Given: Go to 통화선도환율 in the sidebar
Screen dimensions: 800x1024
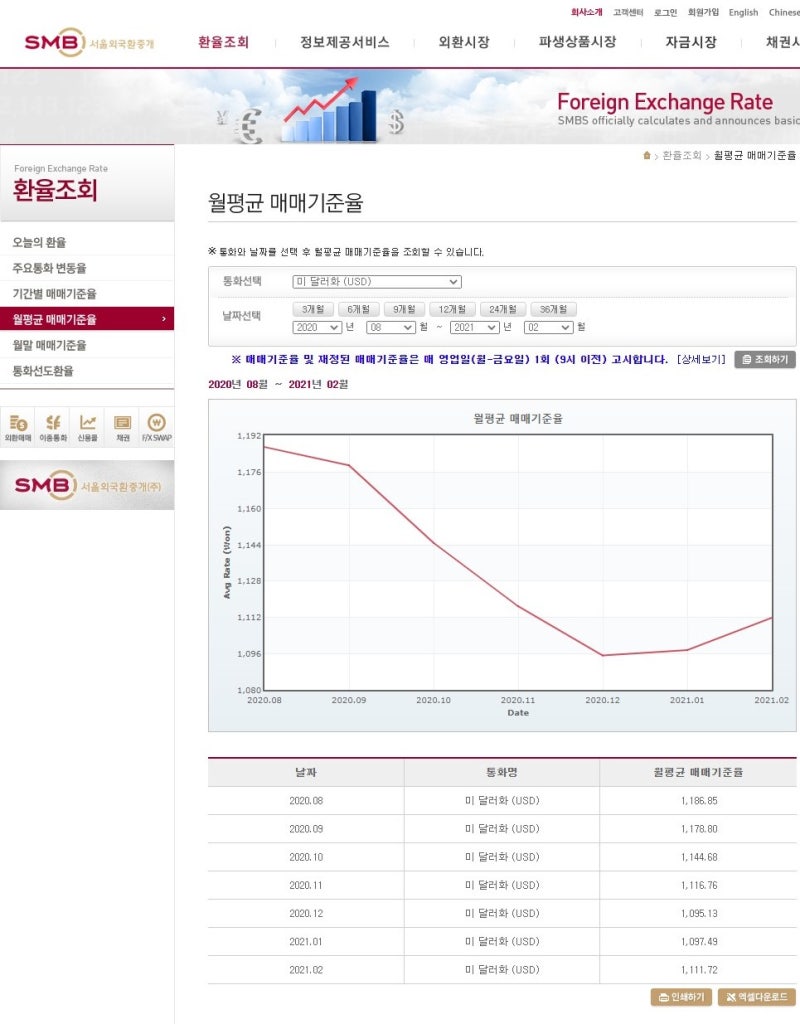Looking at the screenshot, I should pos(87,371).
